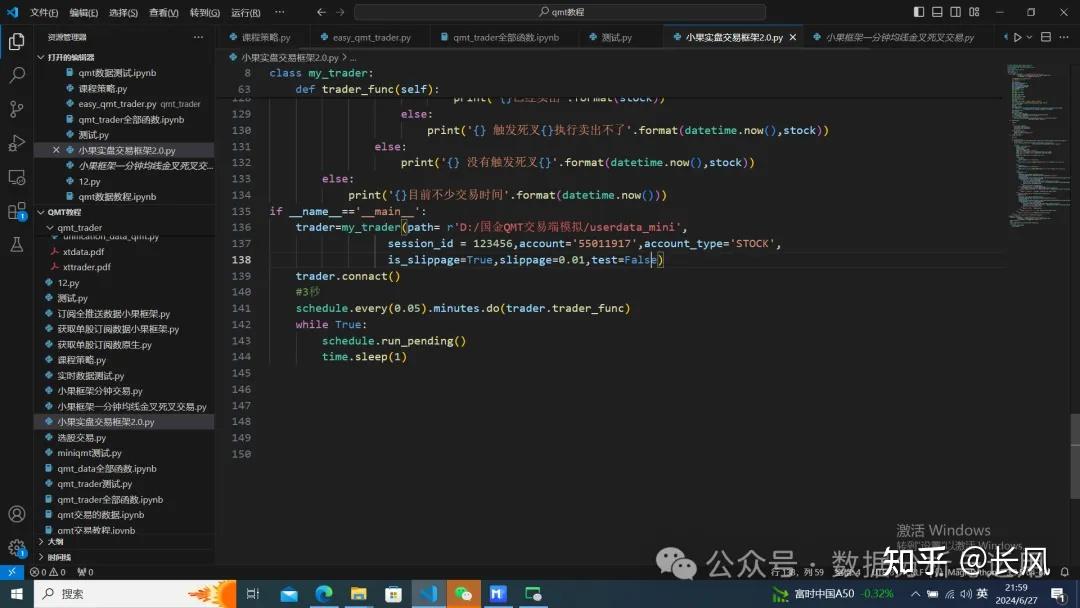The width and height of the screenshot is (1080, 608).
Task: Click the errors and warnings status indicator
Action: coord(47,572)
